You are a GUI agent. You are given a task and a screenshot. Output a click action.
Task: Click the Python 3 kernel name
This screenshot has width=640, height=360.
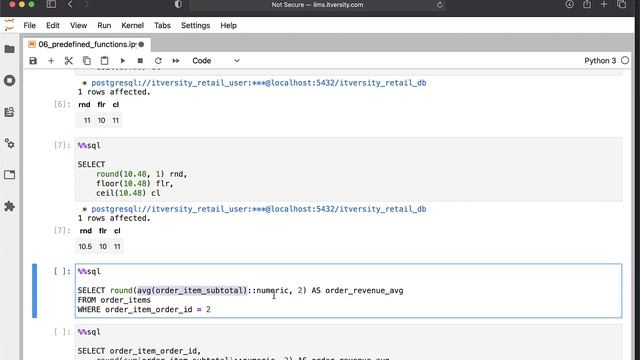pos(600,60)
